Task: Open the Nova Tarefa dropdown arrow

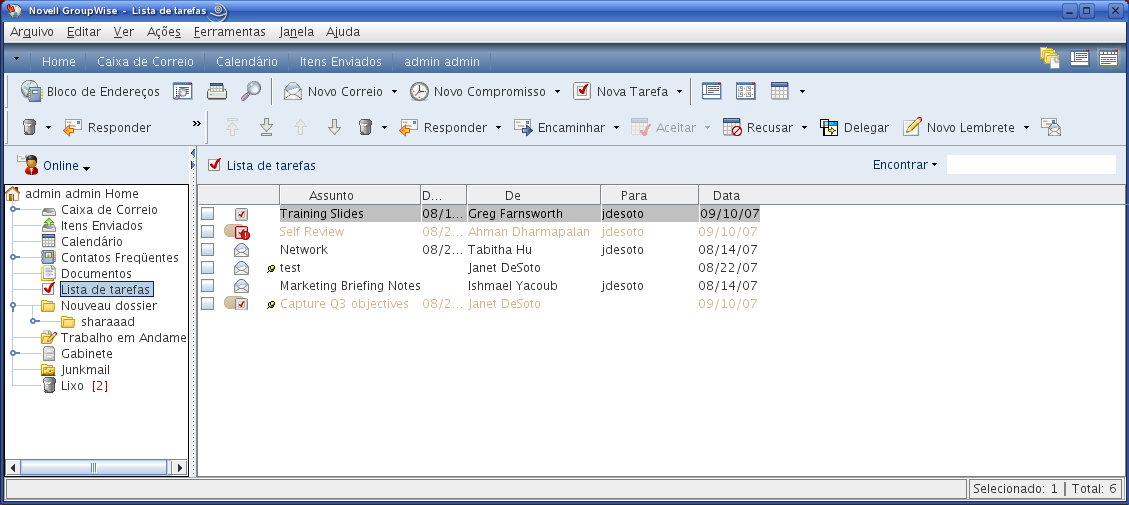Action: coord(679,92)
